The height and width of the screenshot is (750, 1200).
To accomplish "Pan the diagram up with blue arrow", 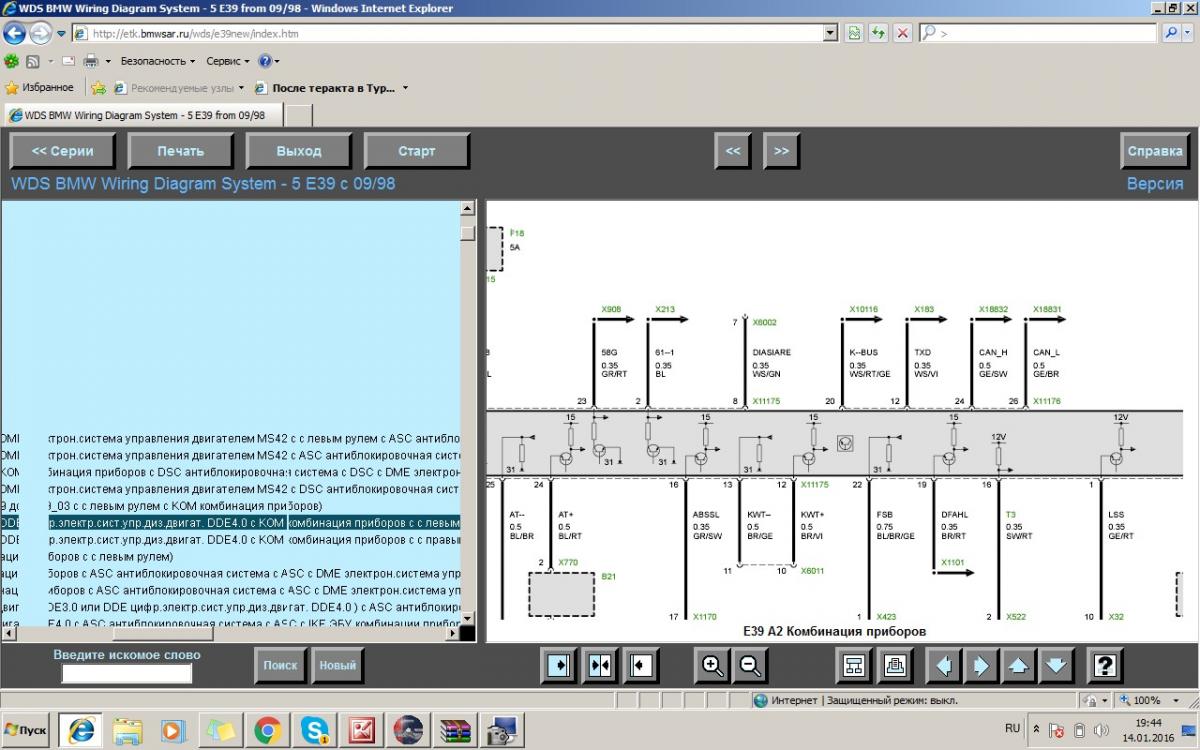I will (x=1017, y=665).
